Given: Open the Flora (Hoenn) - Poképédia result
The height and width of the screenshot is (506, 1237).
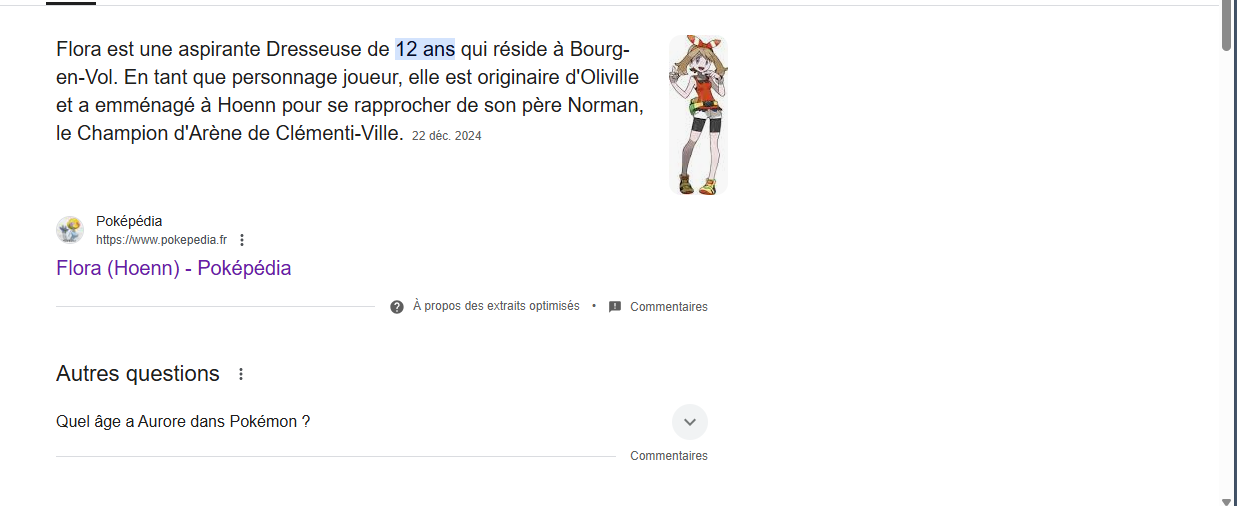Looking at the screenshot, I should pos(174,268).
